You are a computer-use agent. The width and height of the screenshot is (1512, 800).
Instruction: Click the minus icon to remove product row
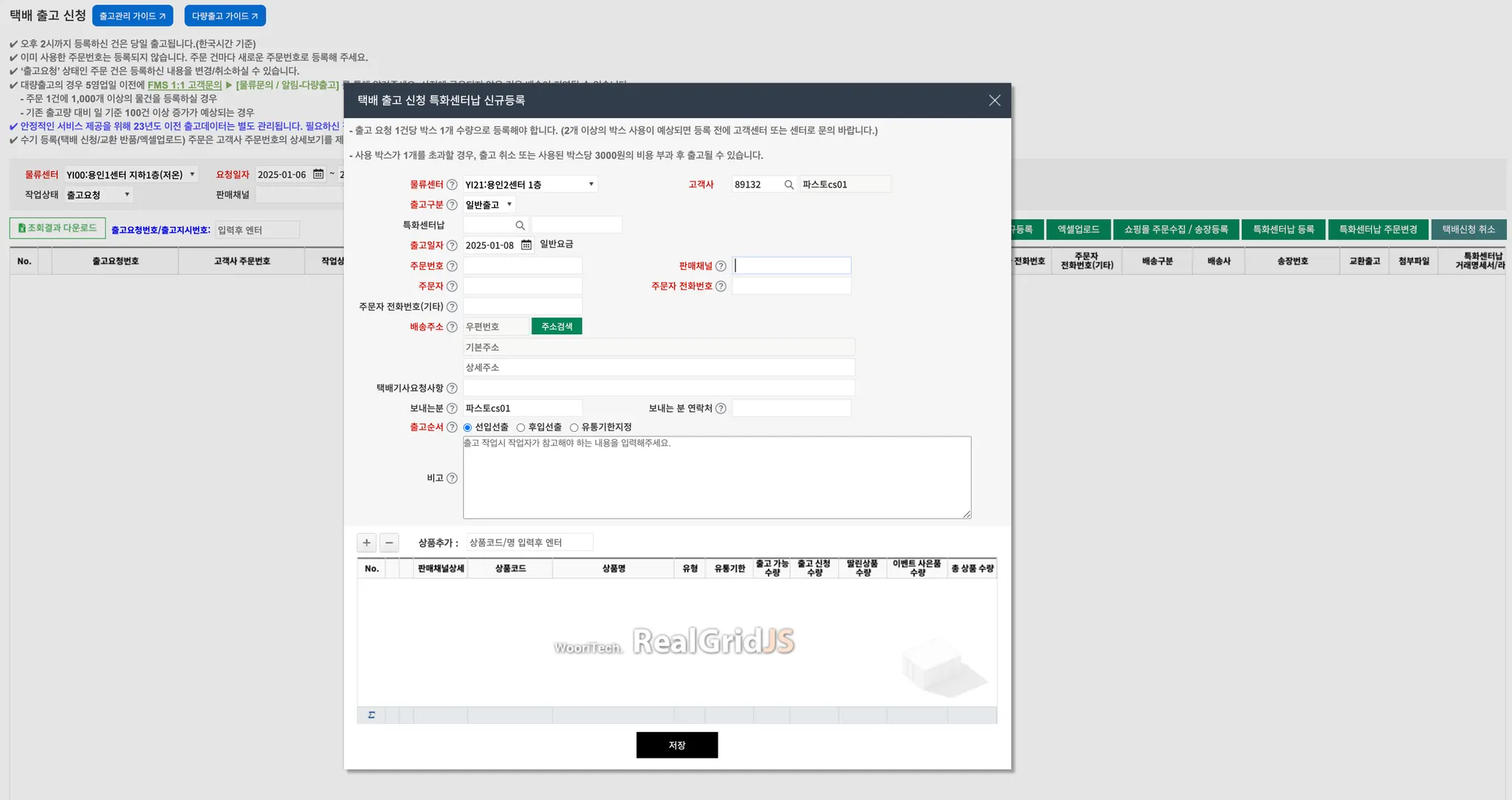389,542
